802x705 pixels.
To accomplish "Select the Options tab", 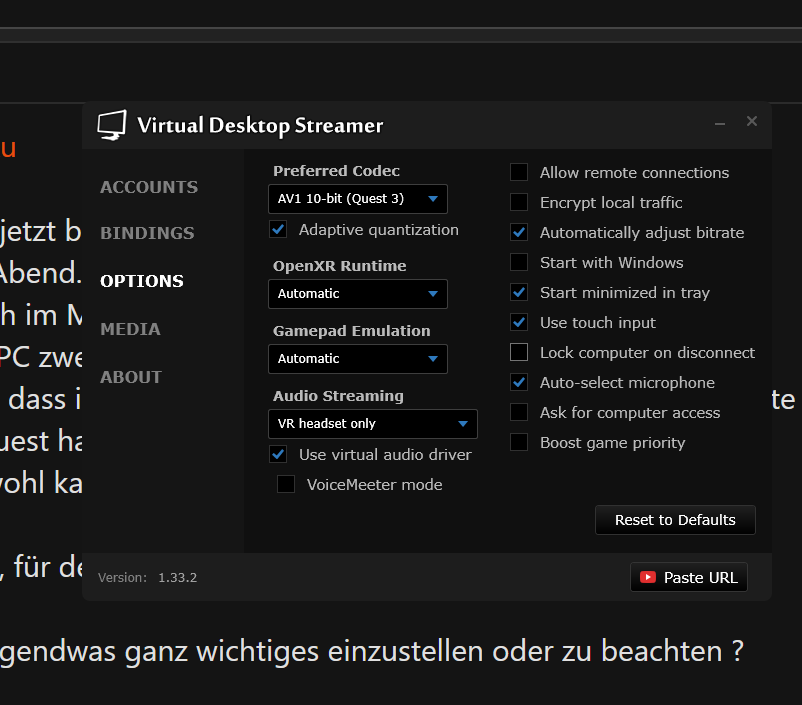I will click(x=142, y=281).
